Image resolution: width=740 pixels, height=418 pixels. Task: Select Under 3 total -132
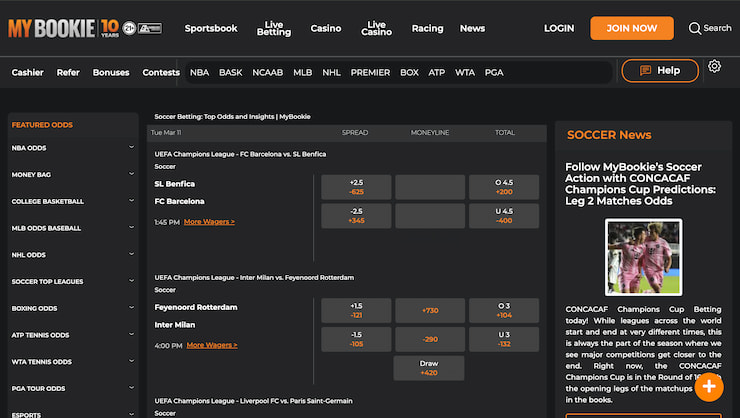[x=504, y=339]
